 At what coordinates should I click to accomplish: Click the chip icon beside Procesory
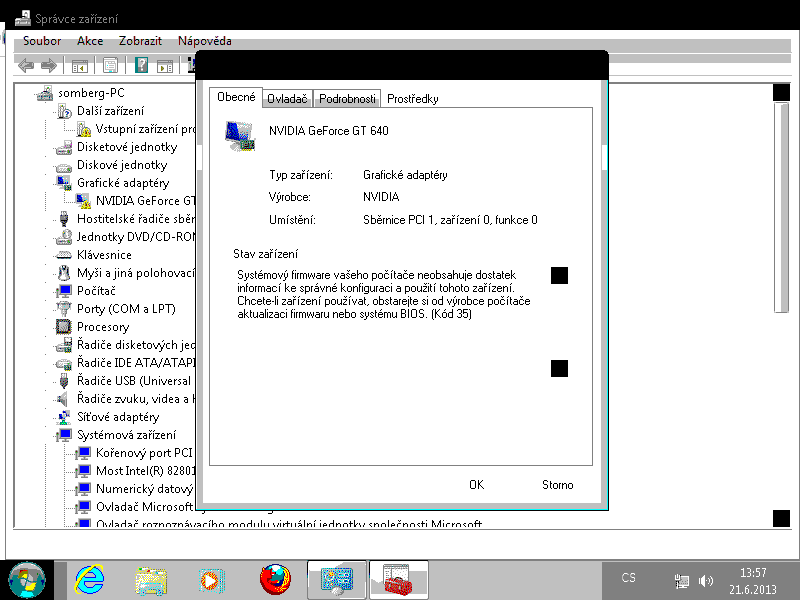click(64, 327)
